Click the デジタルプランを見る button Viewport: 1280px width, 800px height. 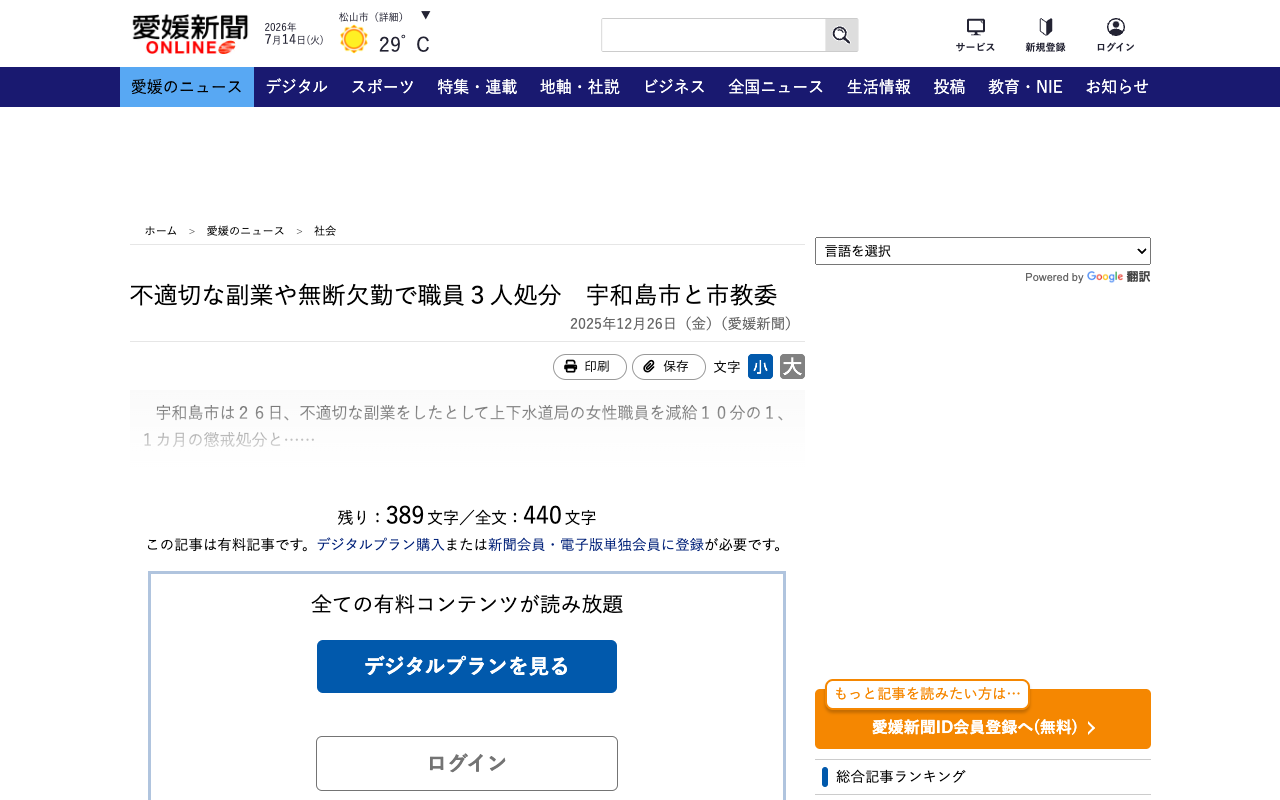coord(467,667)
